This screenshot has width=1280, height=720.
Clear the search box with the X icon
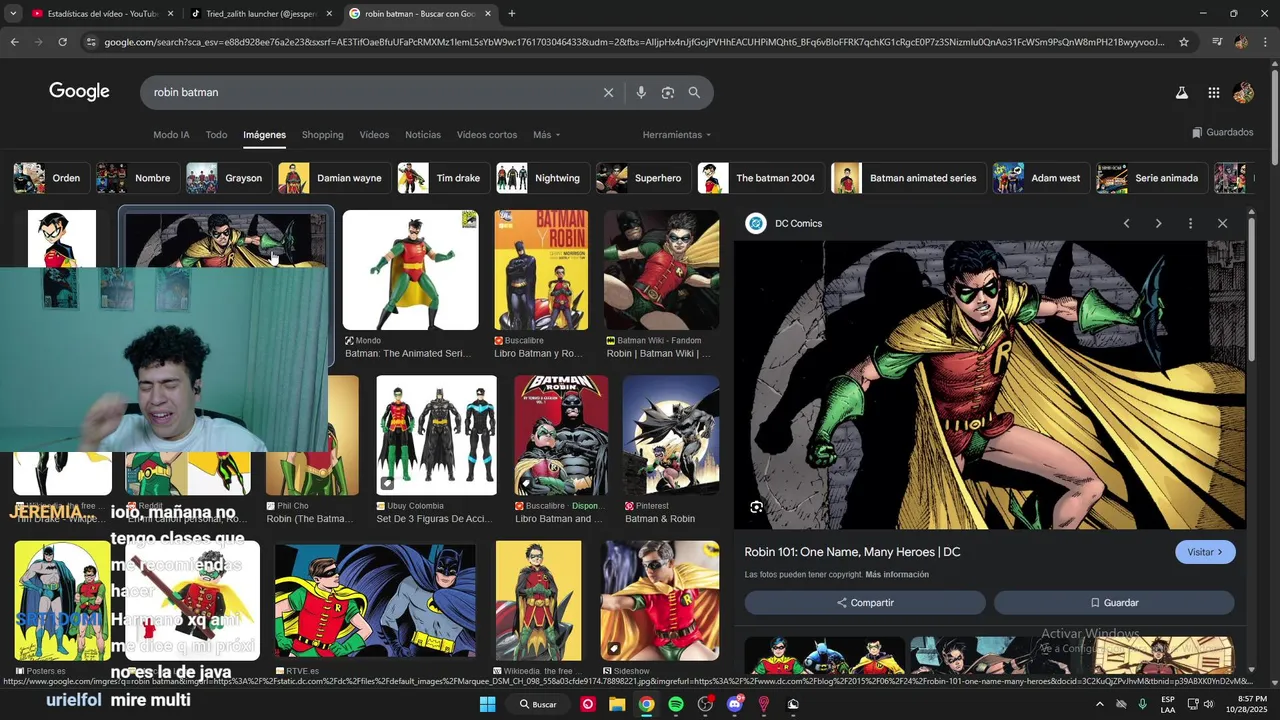[608, 92]
